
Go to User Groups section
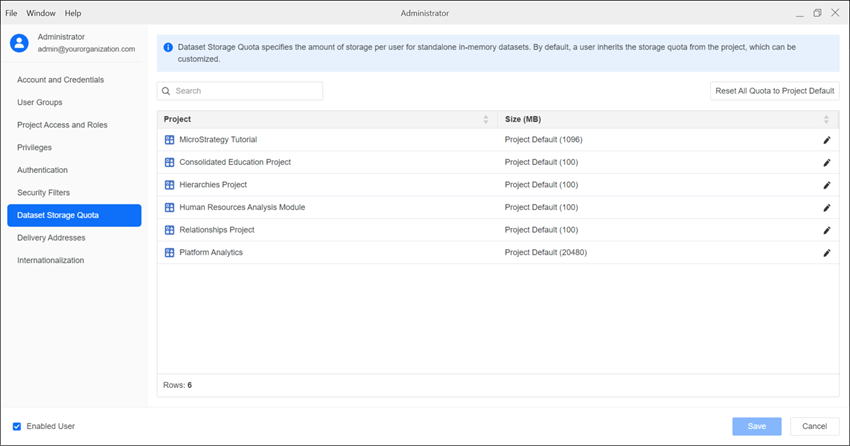(x=39, y=102)
